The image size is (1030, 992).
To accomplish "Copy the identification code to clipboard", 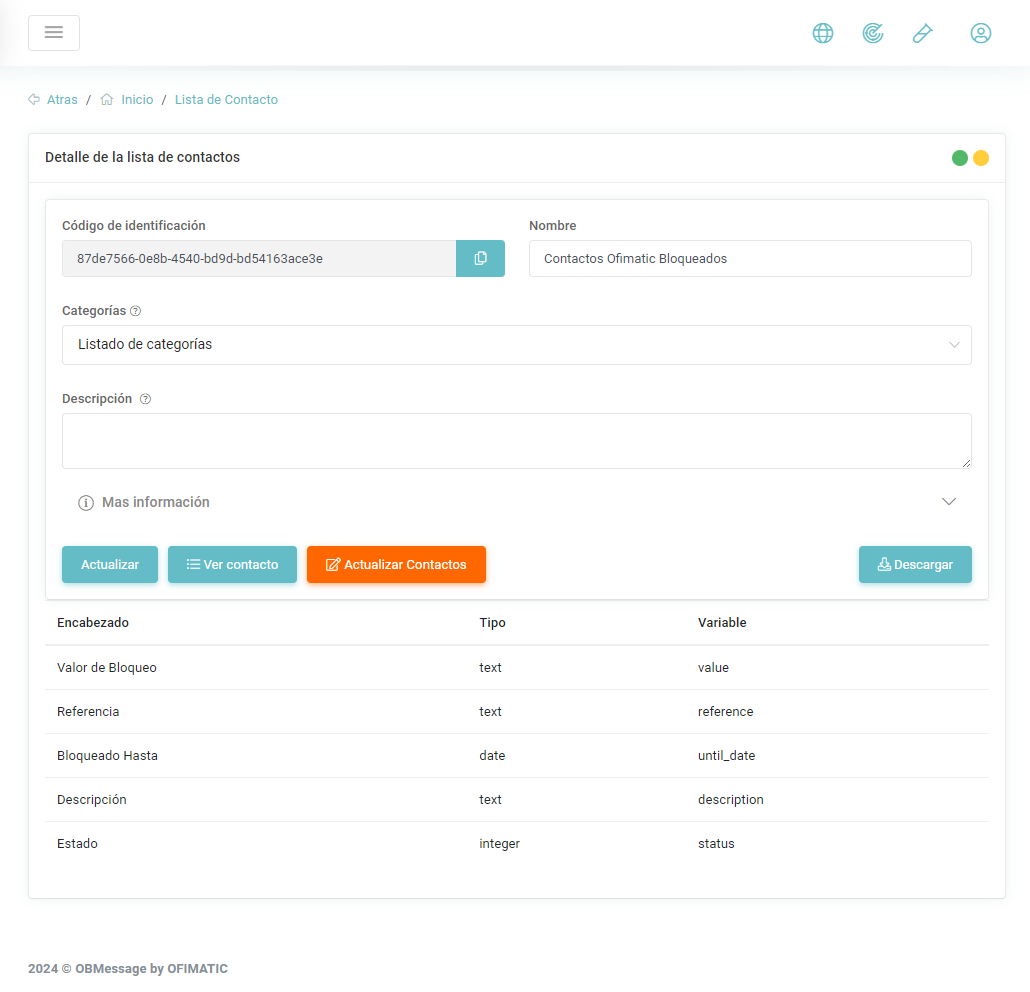I will tap(480, 258).
